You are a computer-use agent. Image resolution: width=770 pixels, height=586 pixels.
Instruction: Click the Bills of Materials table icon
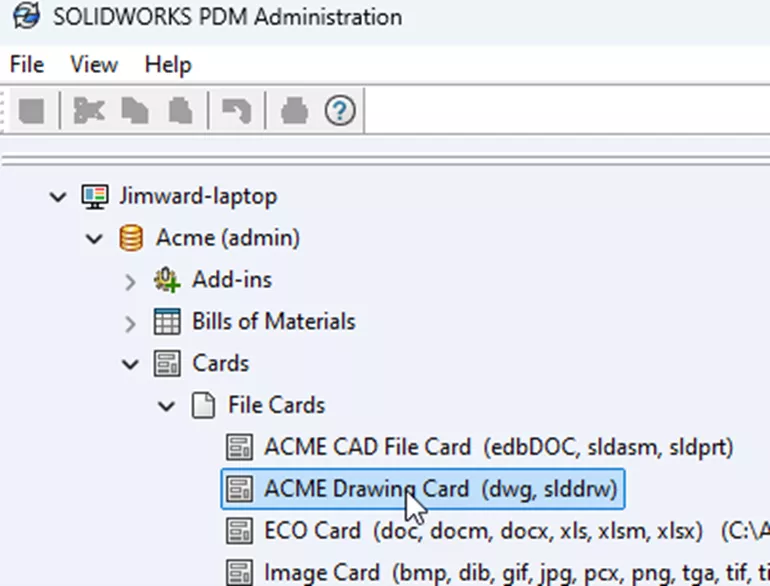[167, 322]
